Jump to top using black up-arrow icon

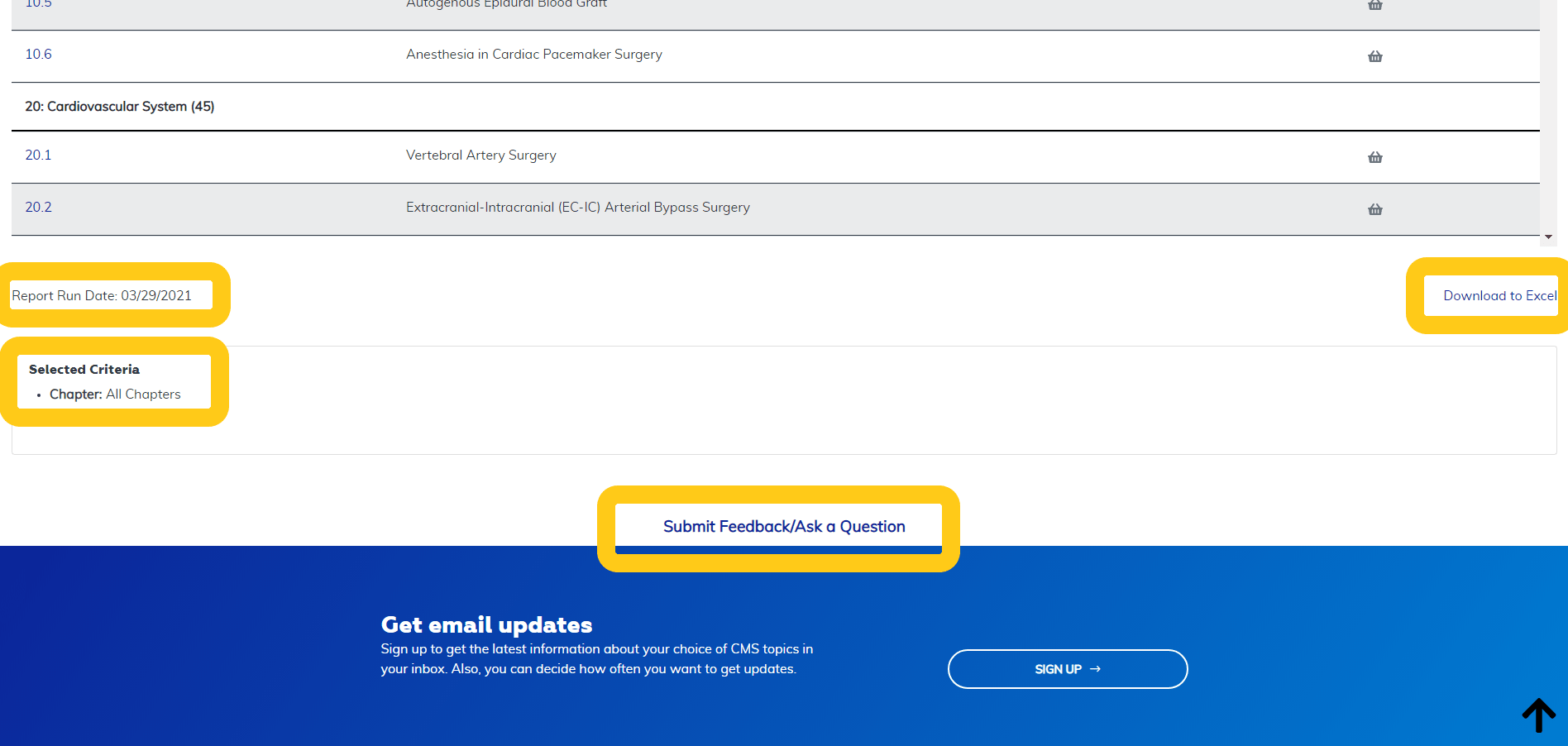1538,715
